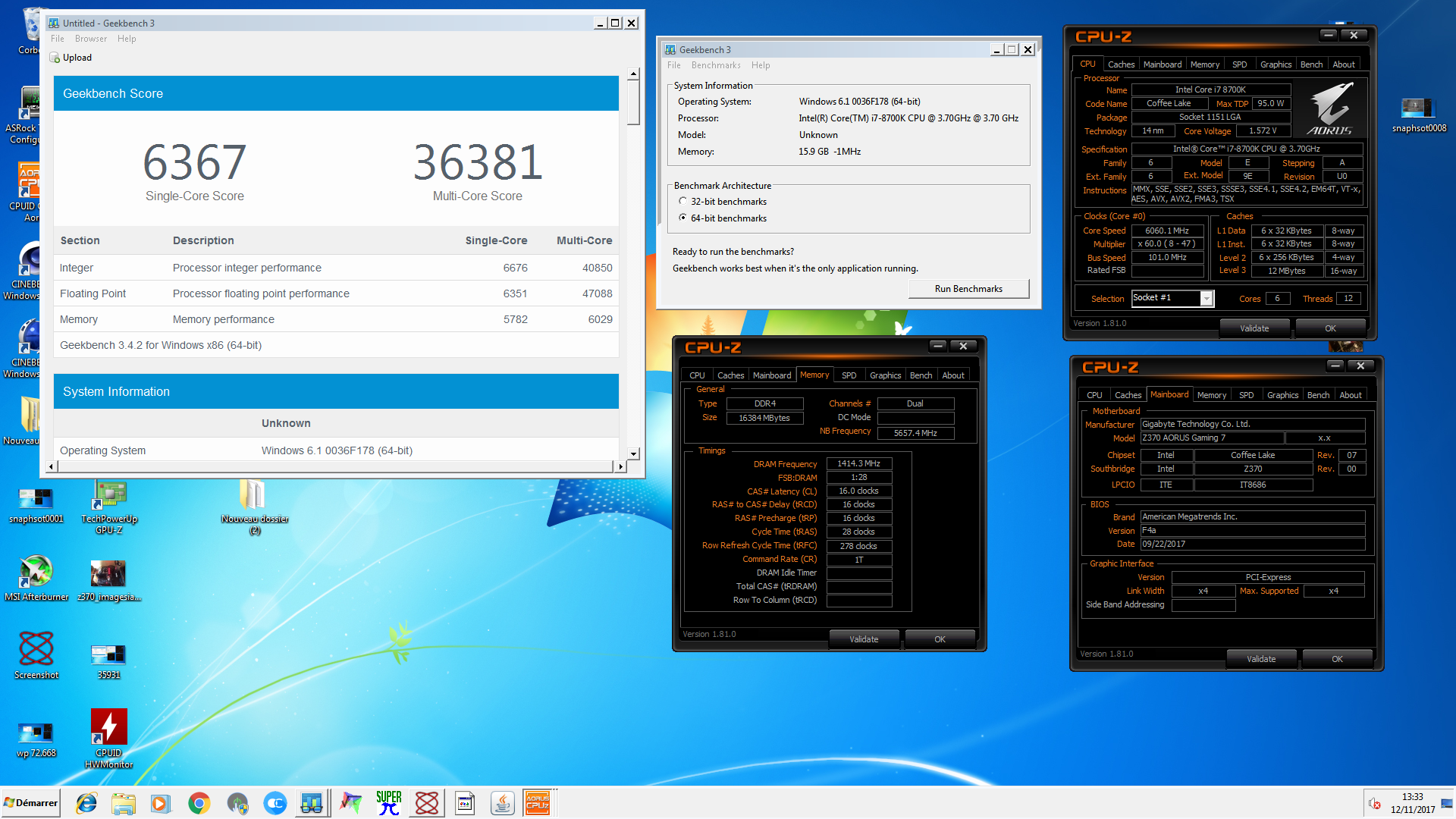Click the Core Speed value field 6060.1 MHz
1456x819 pixels.
click(1168, 231)
